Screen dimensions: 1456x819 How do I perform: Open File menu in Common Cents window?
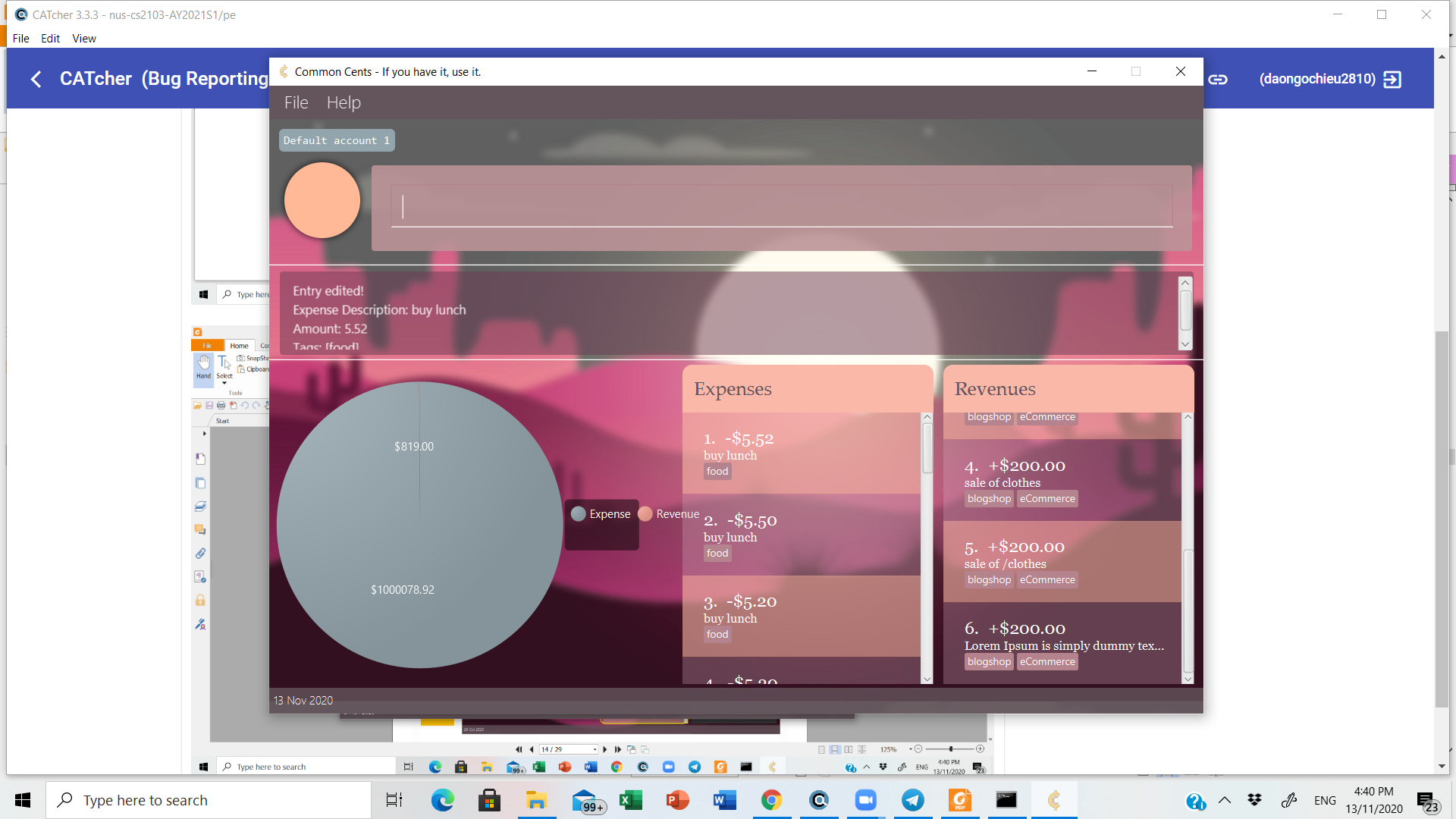(296, 102)
